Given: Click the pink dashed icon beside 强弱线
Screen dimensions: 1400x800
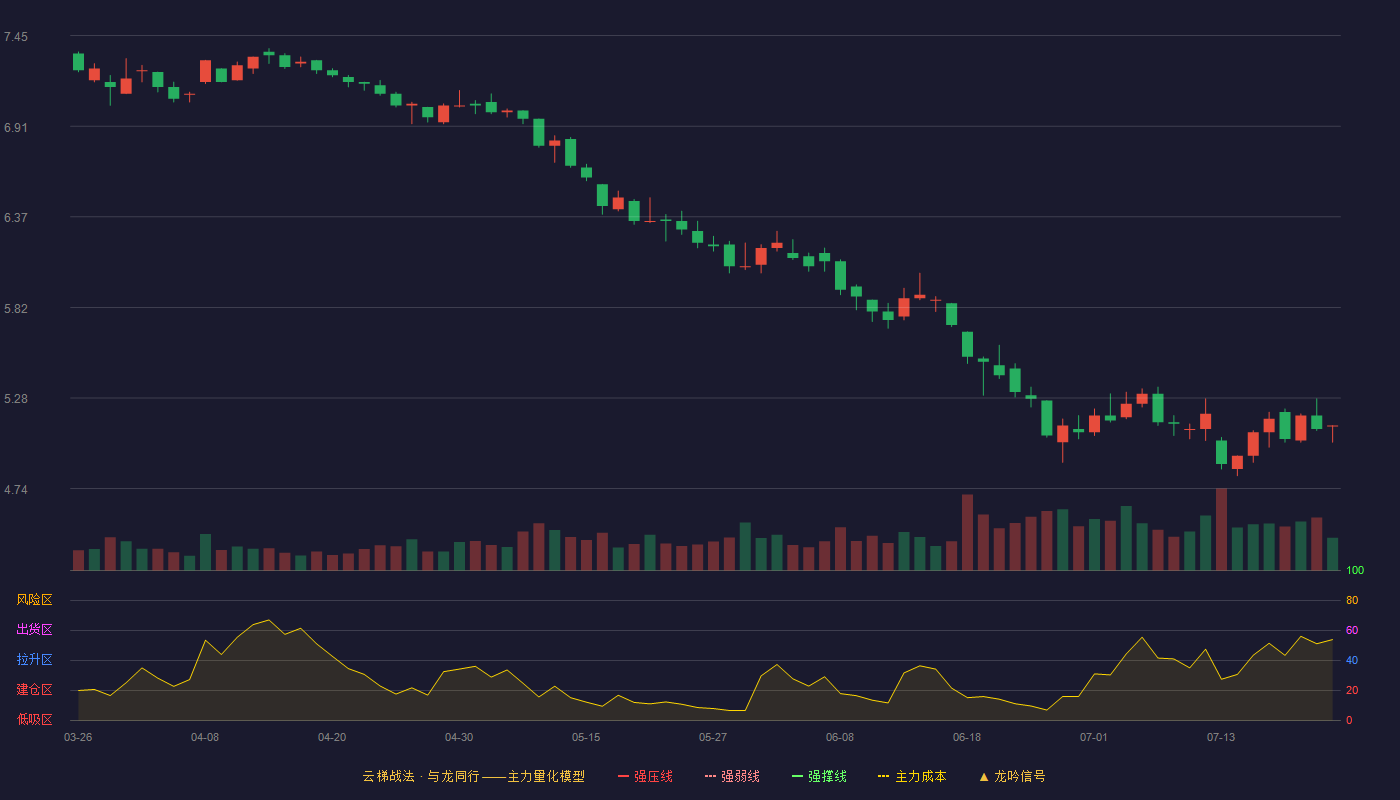Looking at the screenshot, I should pos(710,776).
